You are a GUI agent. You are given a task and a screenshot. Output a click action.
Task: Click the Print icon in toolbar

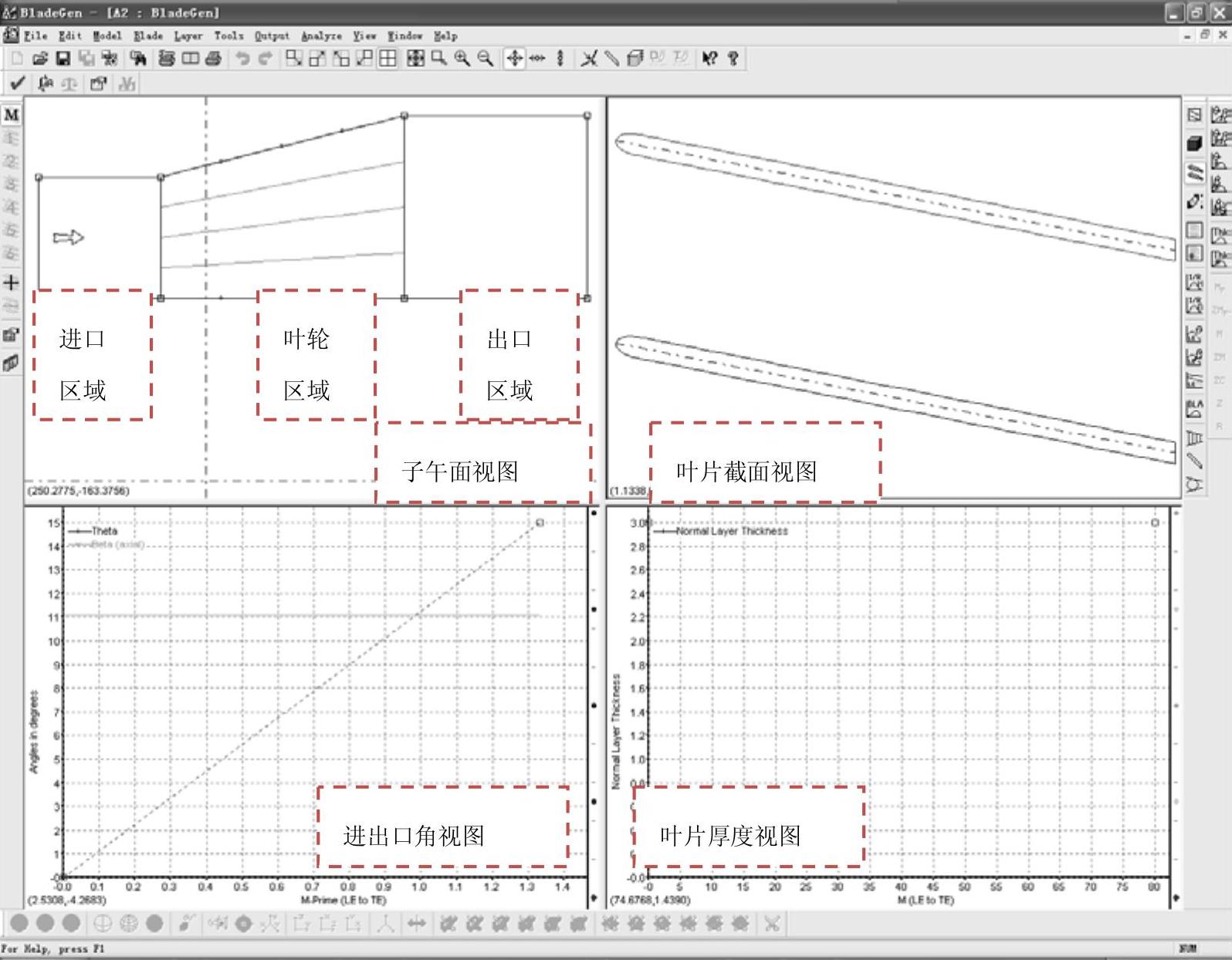pyautogui.click(x=214, y=59)
